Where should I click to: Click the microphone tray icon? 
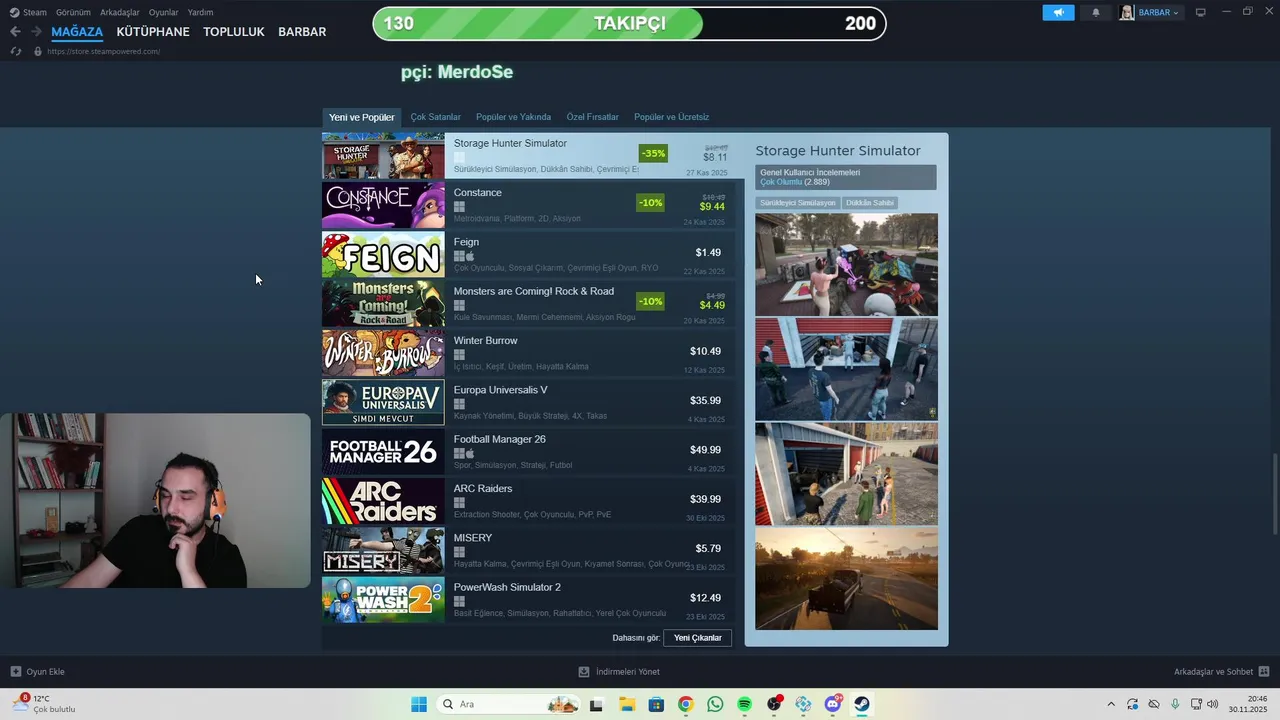coord(1175,704)
